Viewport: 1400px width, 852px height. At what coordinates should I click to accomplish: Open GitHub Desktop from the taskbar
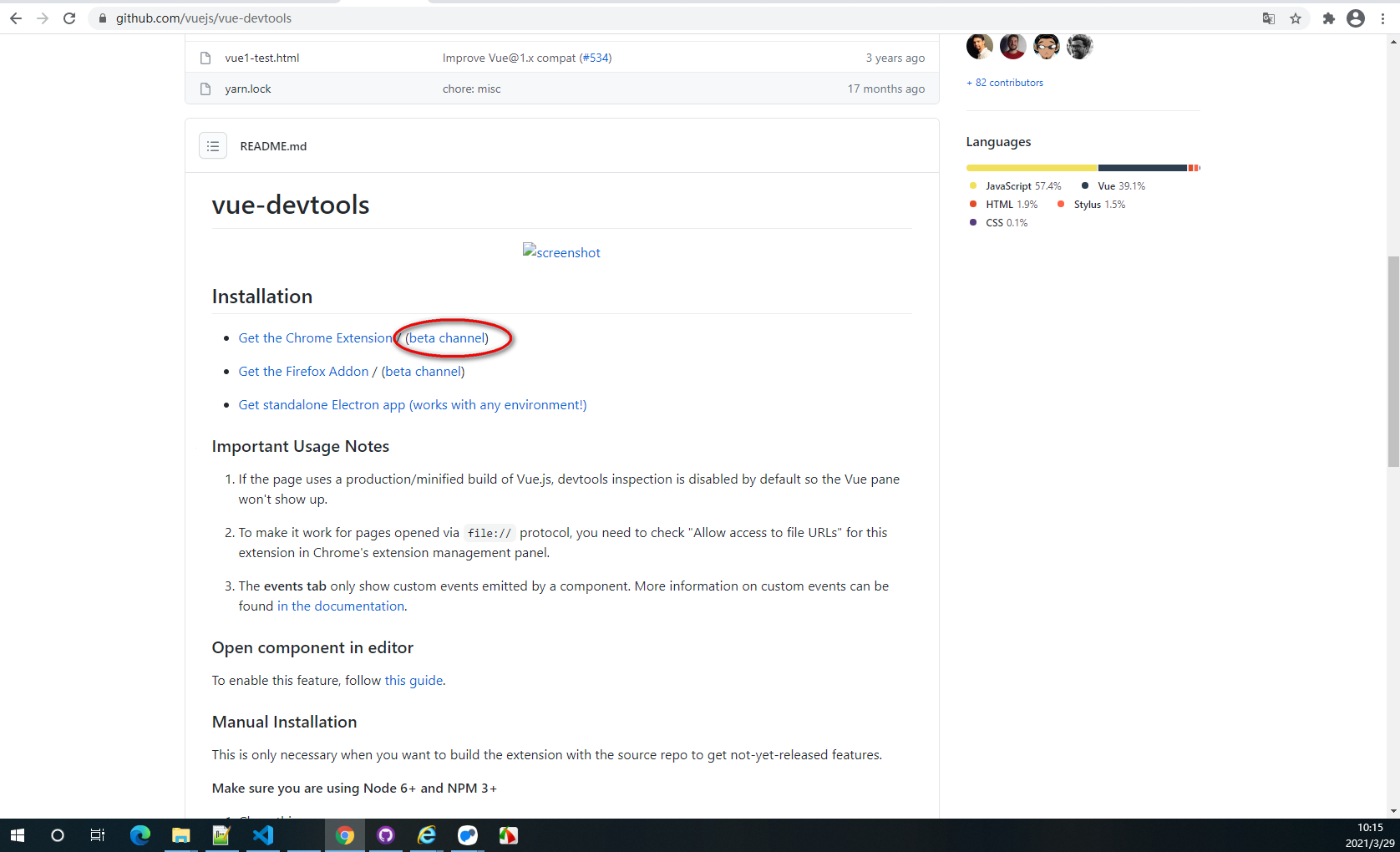(385, 835)
